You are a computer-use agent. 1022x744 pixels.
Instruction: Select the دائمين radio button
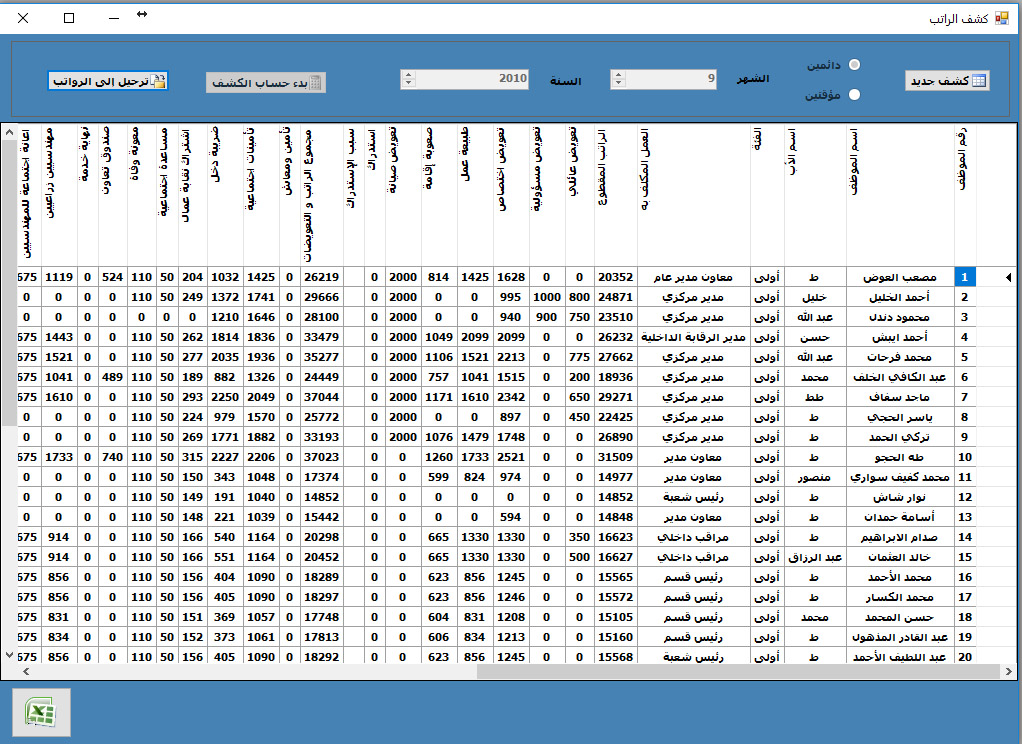(x=853, y=65)
